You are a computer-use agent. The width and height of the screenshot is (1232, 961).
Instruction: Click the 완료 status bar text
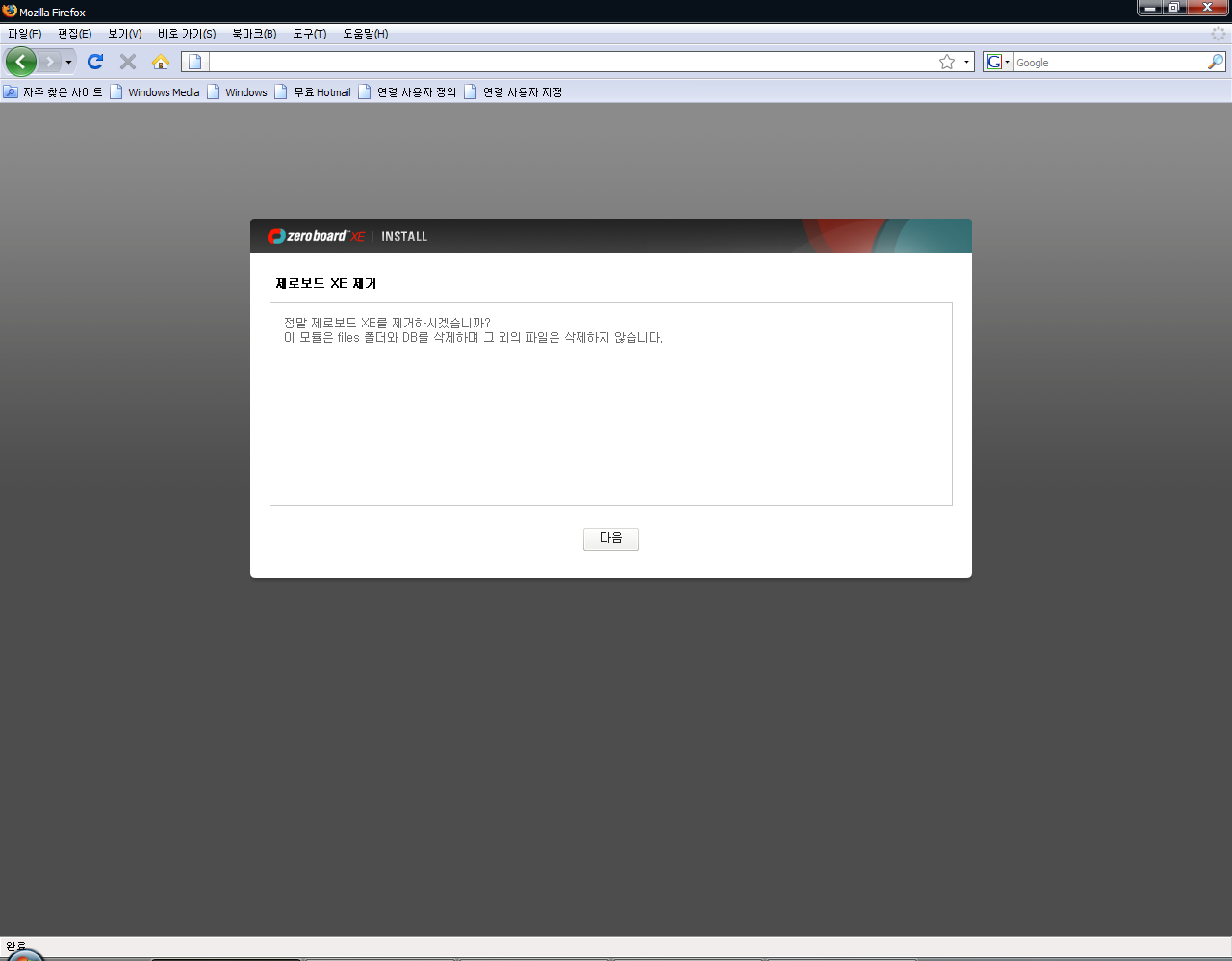tap(16, 946)
